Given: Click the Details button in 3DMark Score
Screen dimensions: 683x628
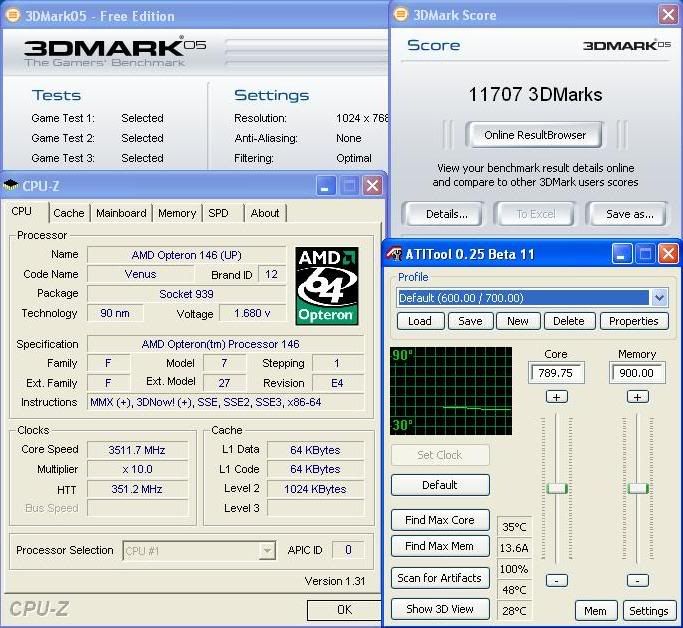Looking at the screenshot, I should click(x=446, y=214).
